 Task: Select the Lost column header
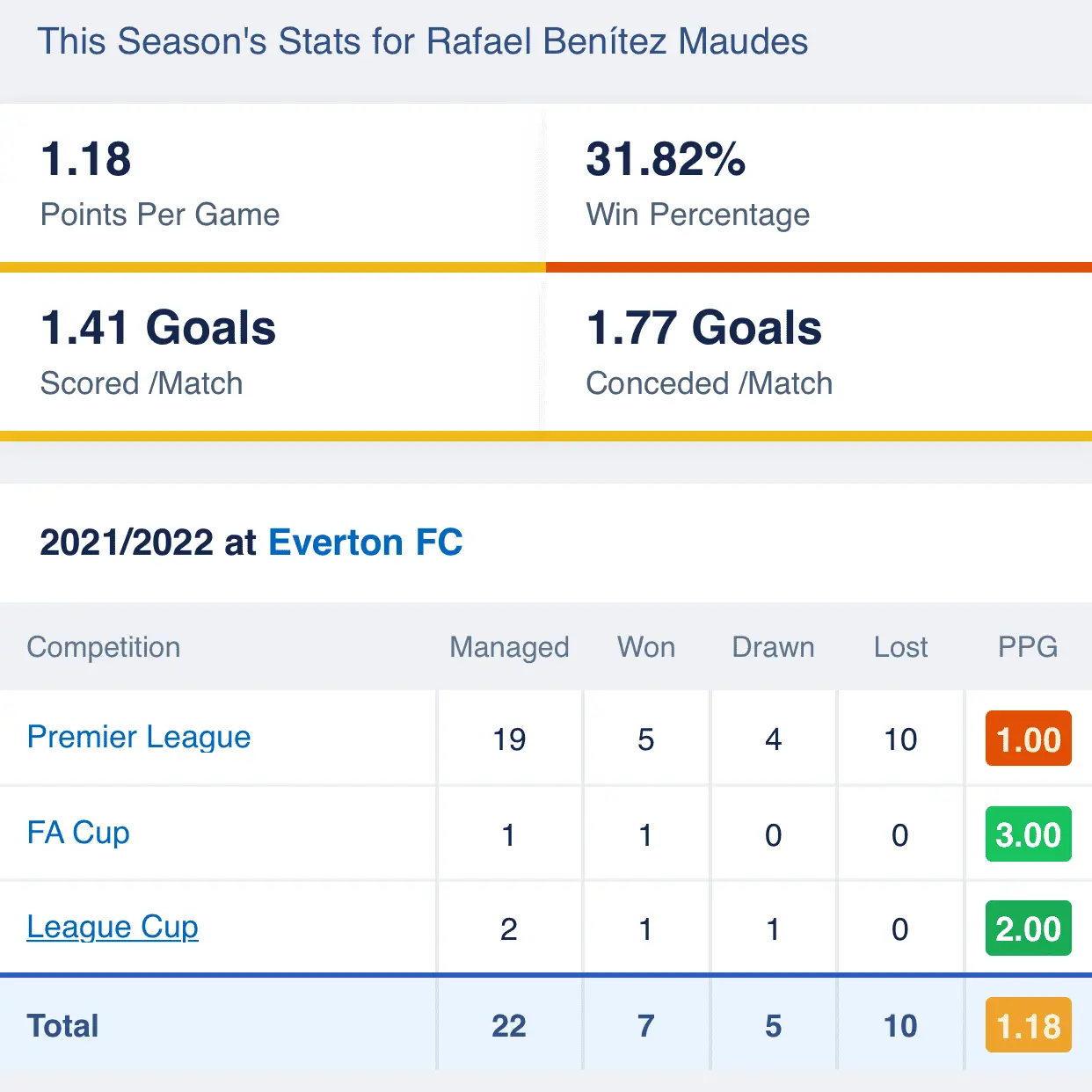click(x=900, y=647)
